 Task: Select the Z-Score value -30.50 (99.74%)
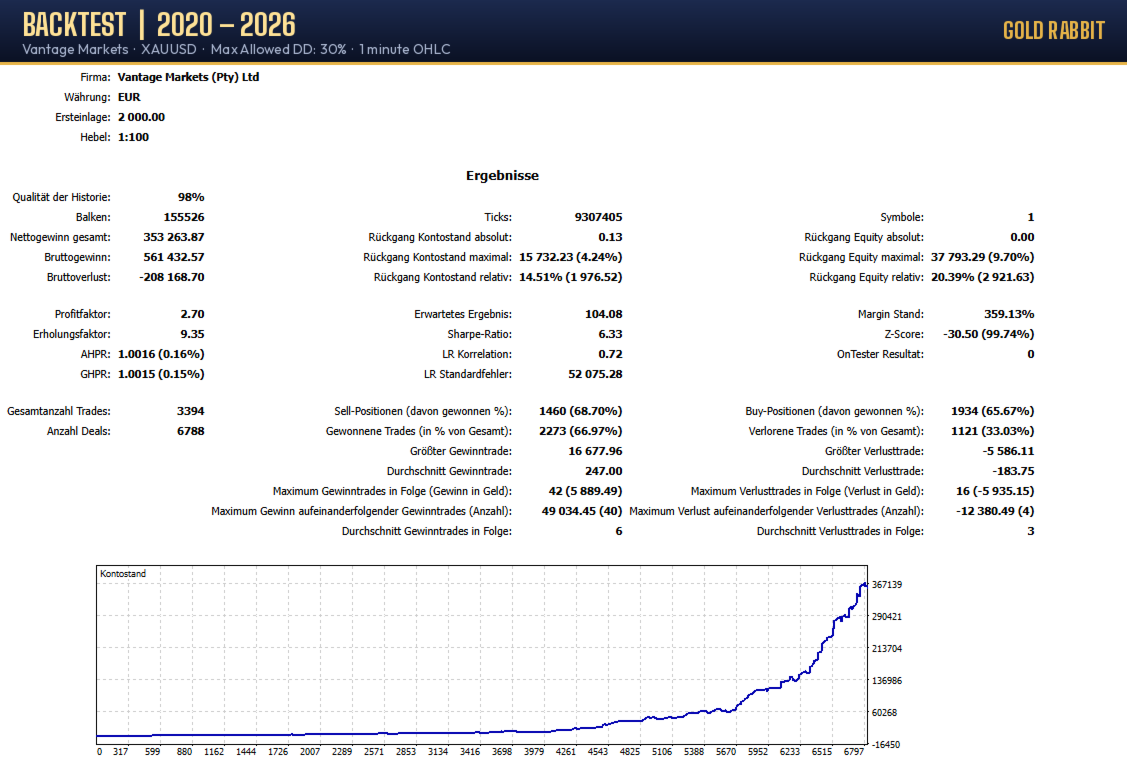point(988,334)
